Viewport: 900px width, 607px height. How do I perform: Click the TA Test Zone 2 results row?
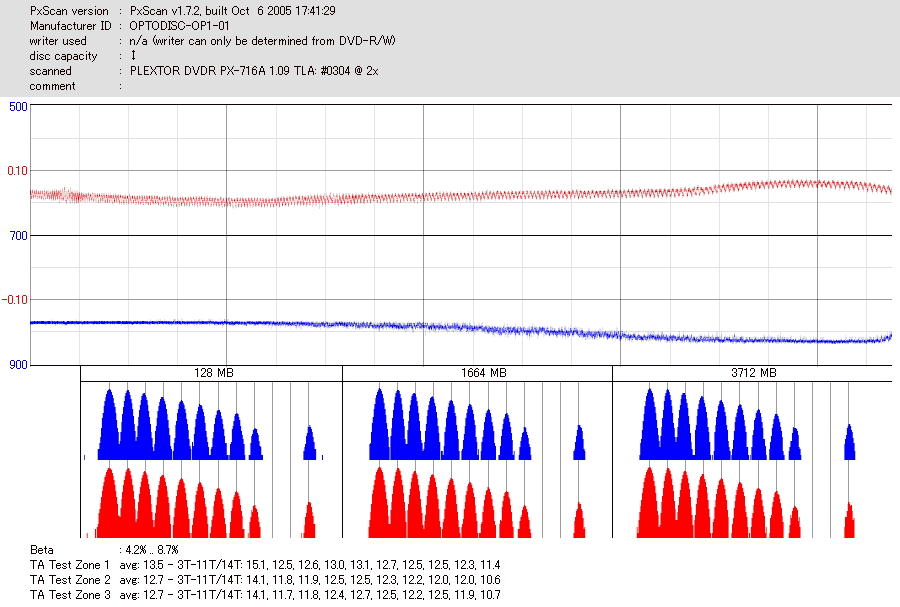(265, 579)
